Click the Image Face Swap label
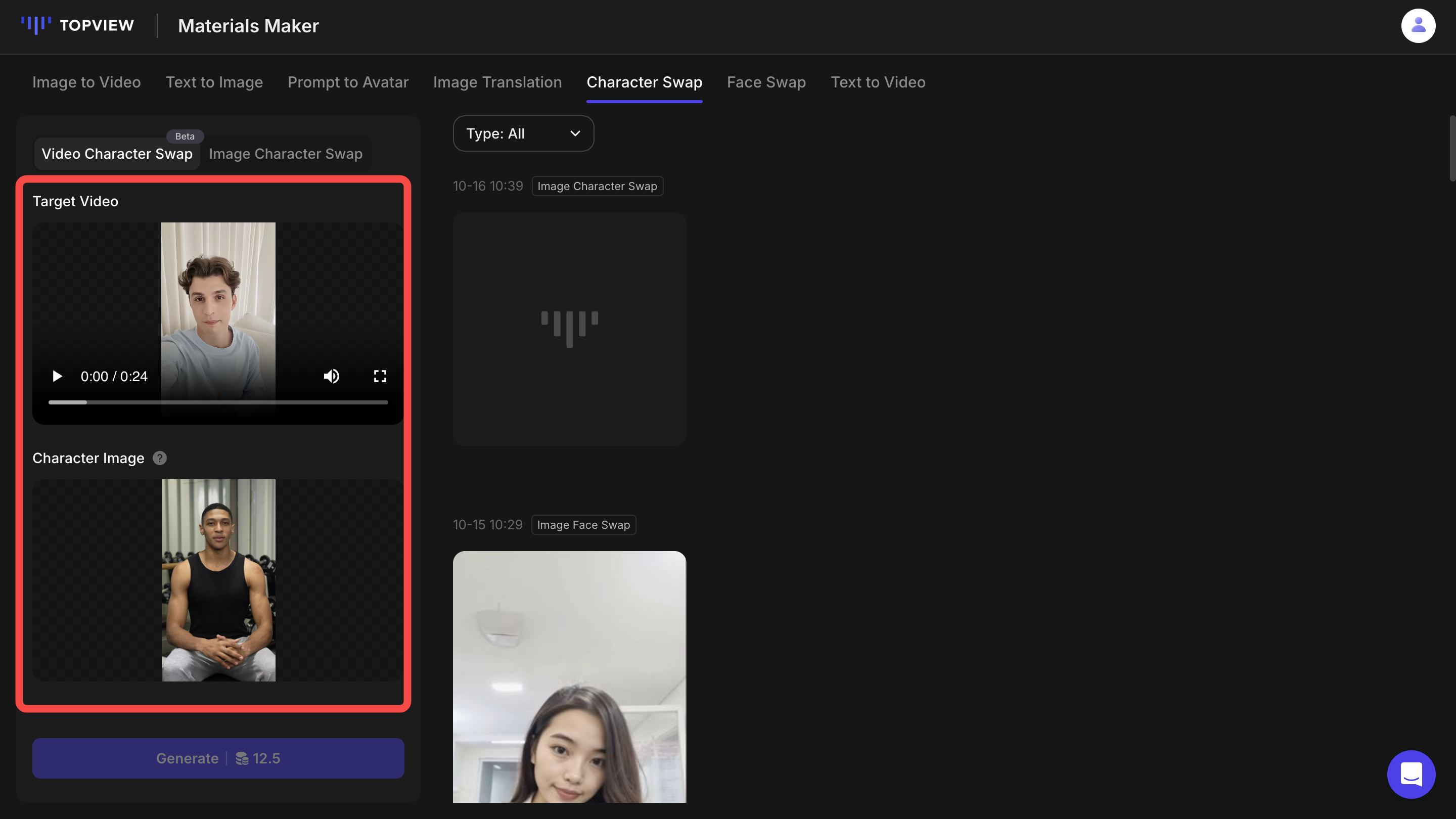The height and width of the screenshot is (819, 1456). coord(583,525)
